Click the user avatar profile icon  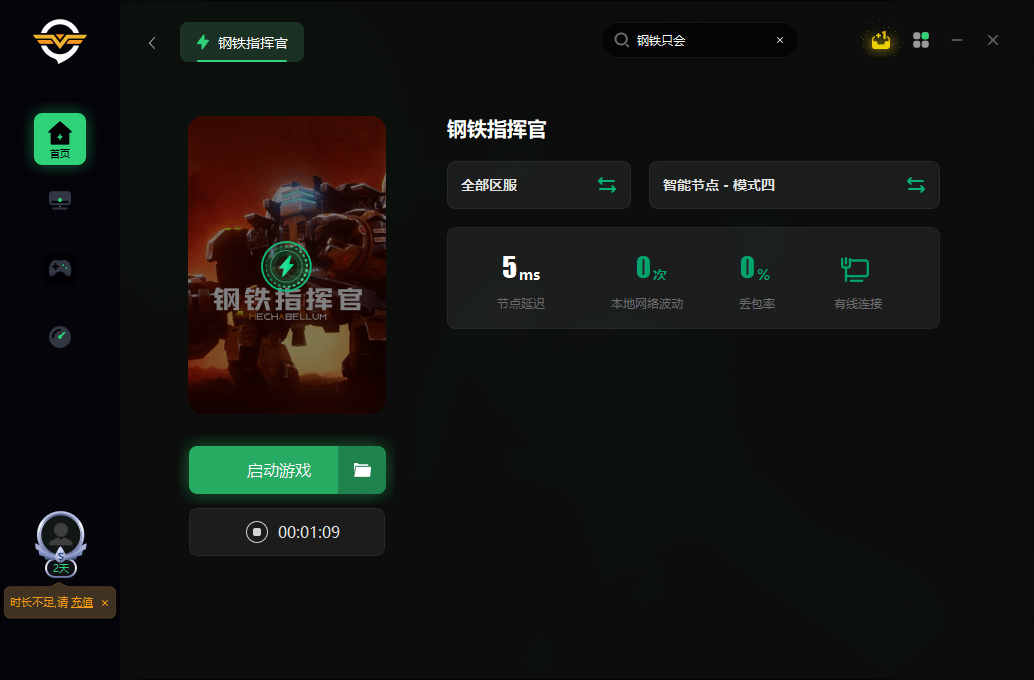click(60, 535)
